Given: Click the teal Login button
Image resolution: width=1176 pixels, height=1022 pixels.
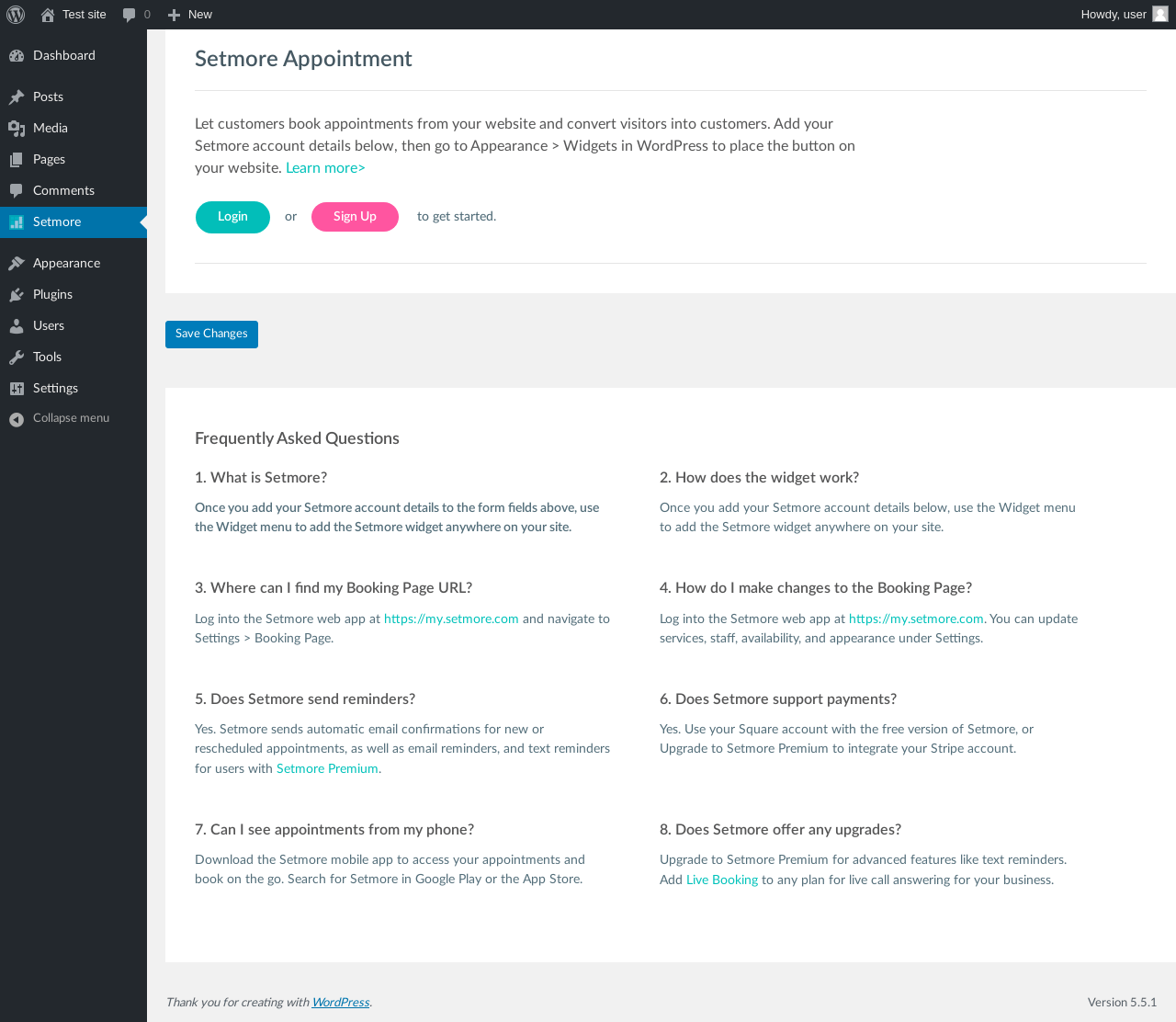Looking at the screenshot, I should (x=232, y=217).
